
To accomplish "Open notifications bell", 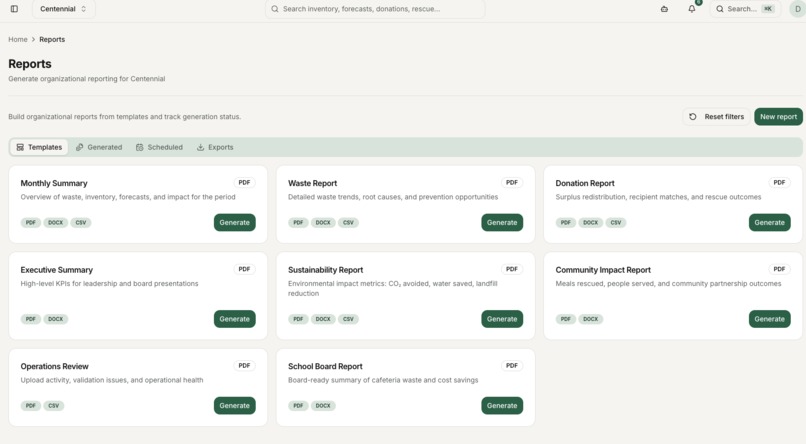I will 692,9.
